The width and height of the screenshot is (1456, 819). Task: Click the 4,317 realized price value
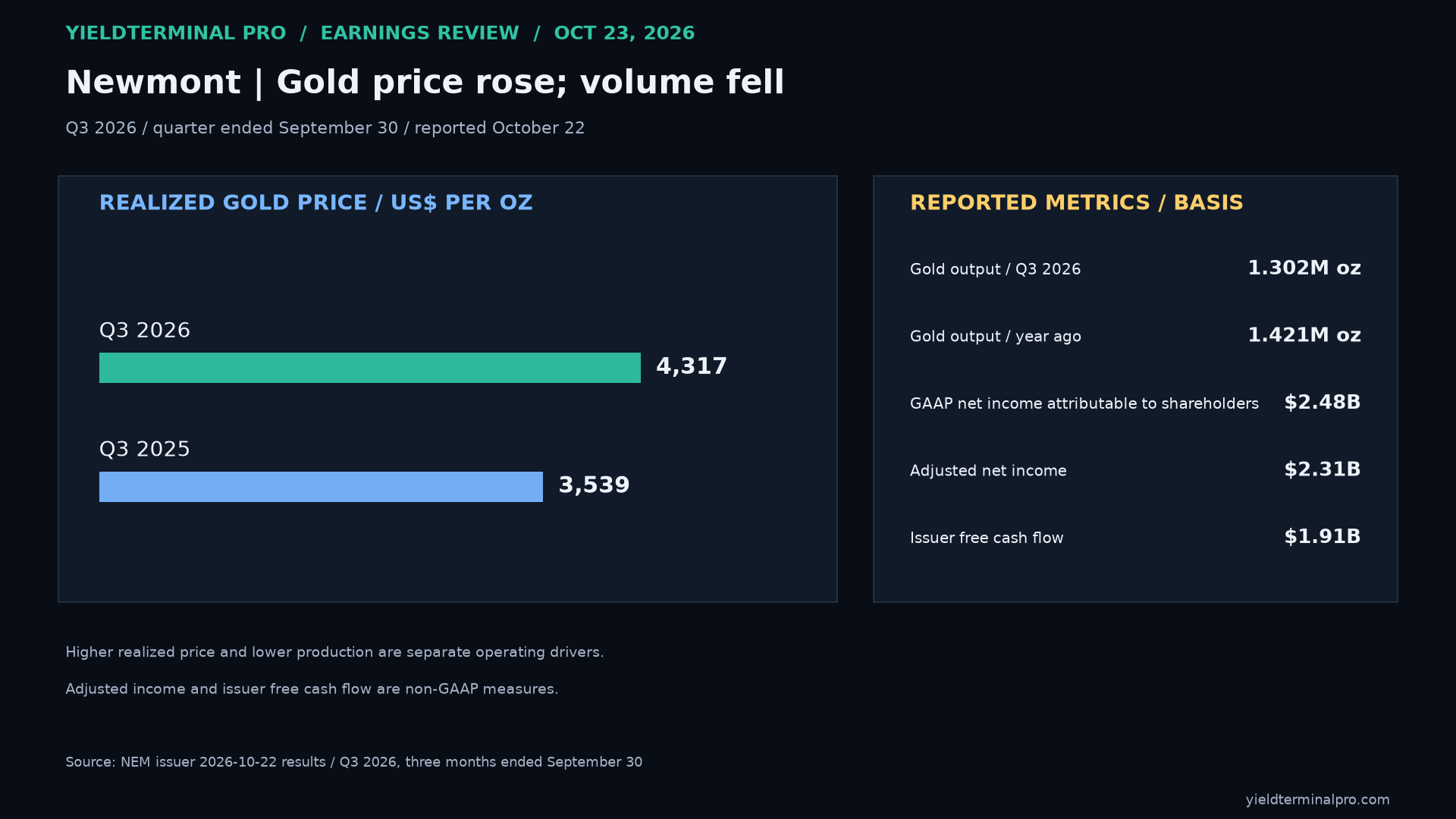pyautogui.click(x=692, y=367)
